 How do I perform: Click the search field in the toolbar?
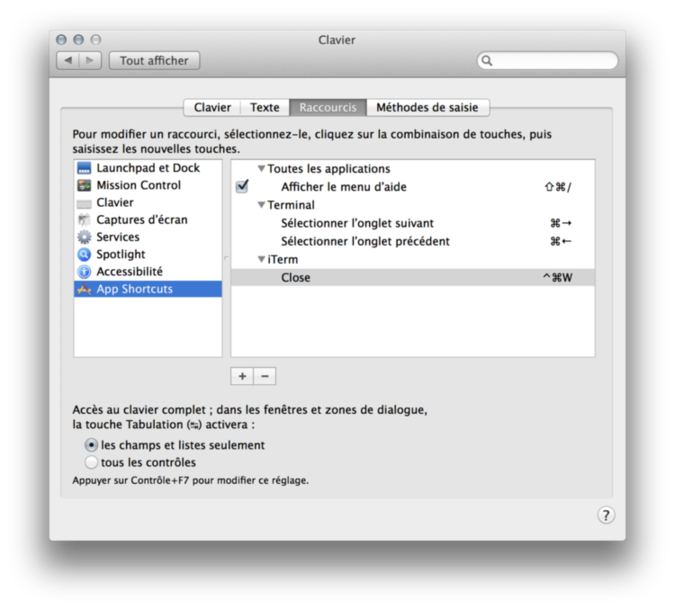coord(550,61)
